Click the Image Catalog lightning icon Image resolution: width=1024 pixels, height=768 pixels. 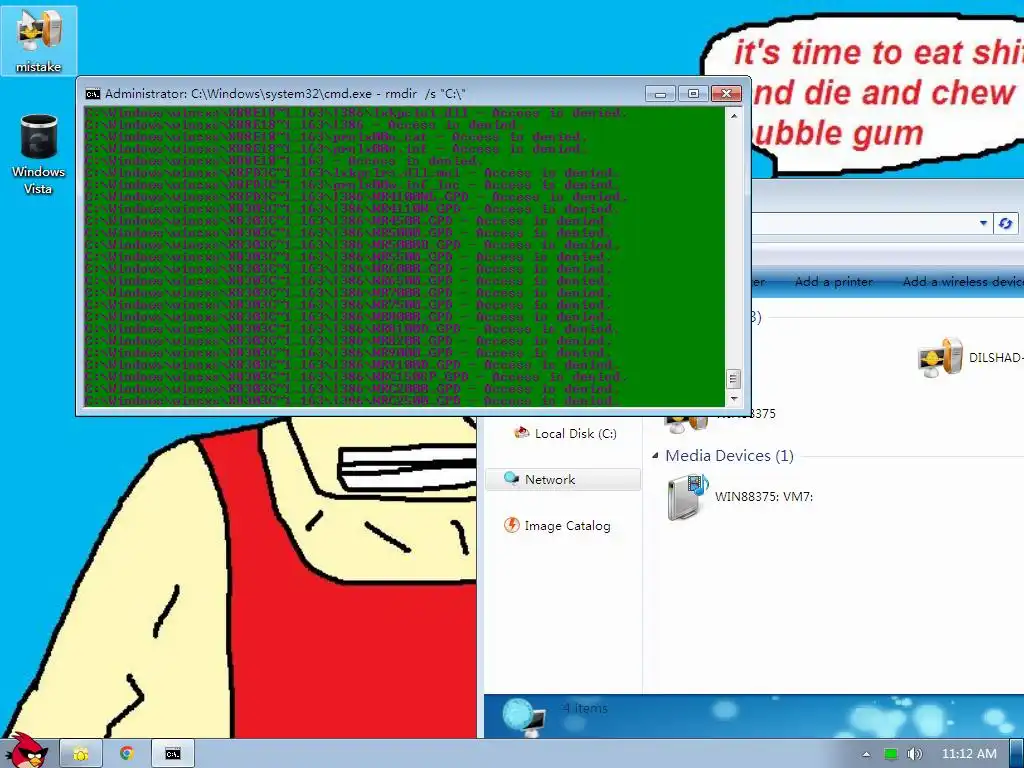tap(511, 525)
